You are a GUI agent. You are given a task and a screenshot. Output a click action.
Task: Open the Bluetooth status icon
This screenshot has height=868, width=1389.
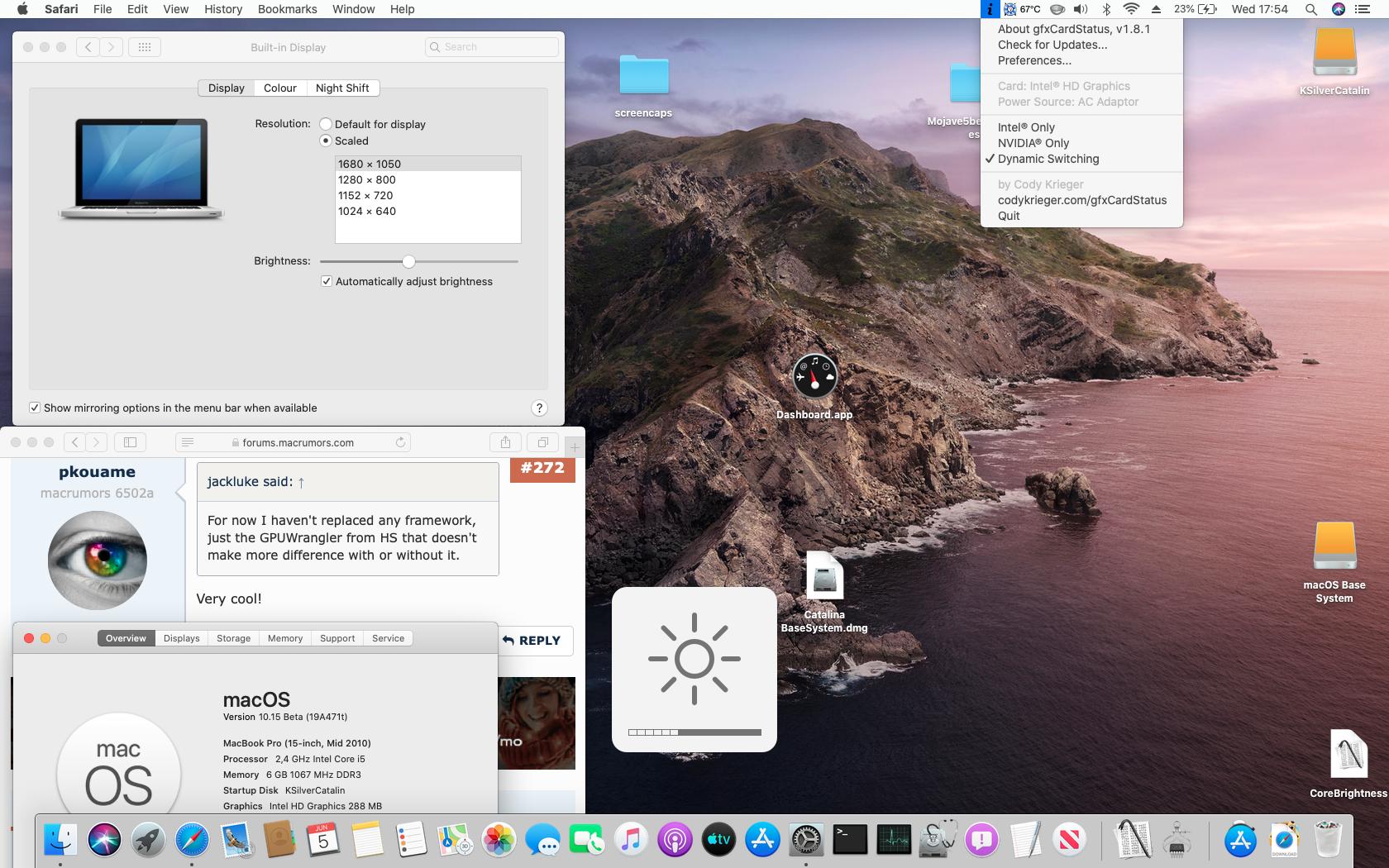(1106, 9)
